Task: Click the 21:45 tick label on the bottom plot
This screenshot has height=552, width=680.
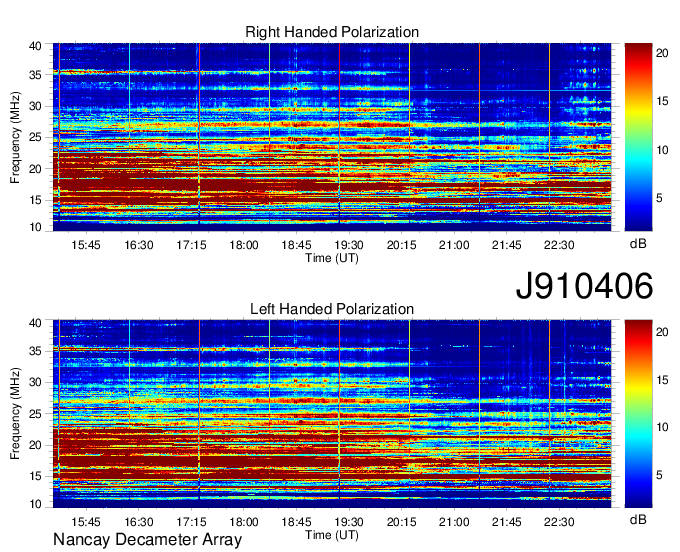Action: 507,522
